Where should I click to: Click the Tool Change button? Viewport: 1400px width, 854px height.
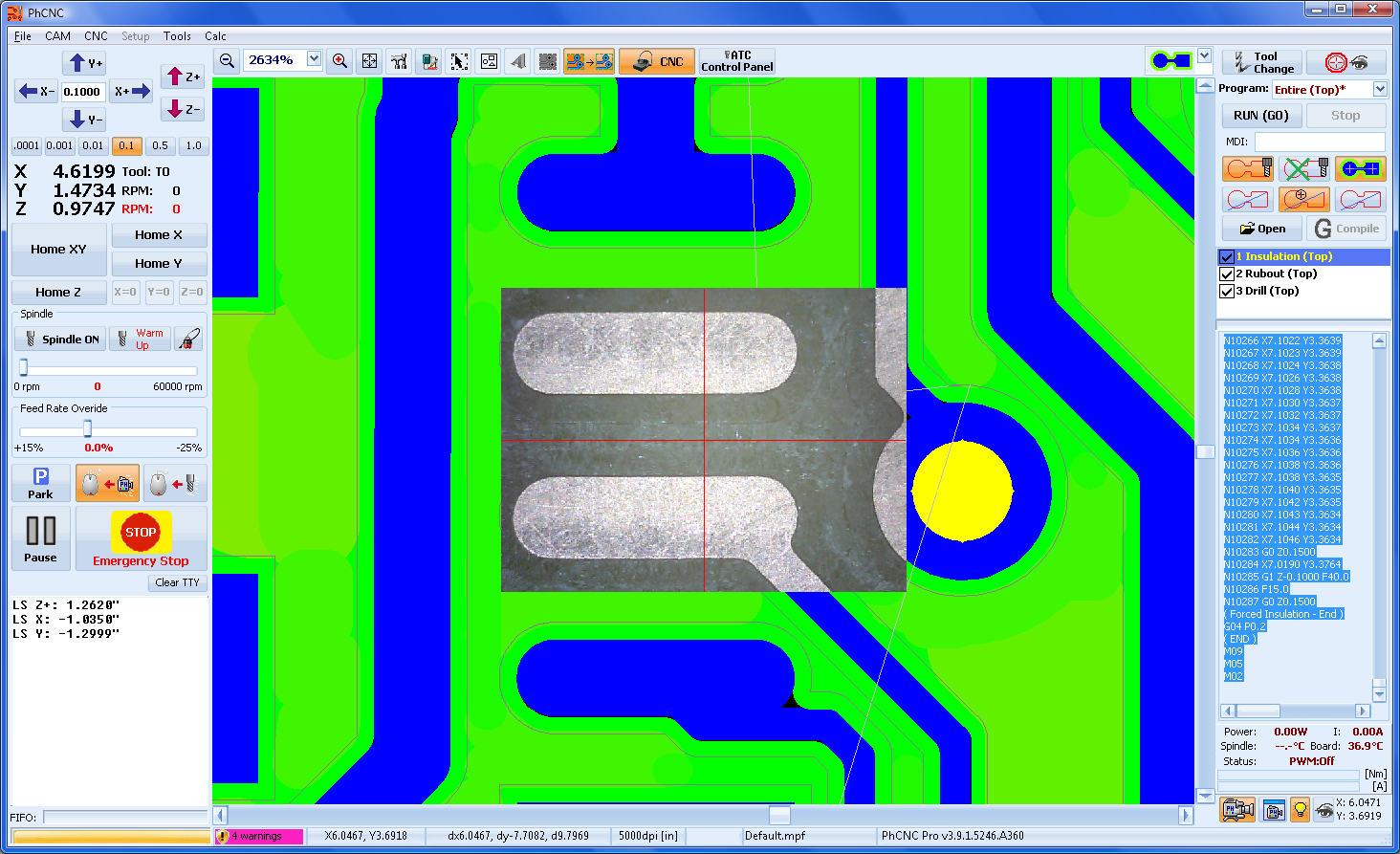pyautogui.click(x=1261, y=63)
